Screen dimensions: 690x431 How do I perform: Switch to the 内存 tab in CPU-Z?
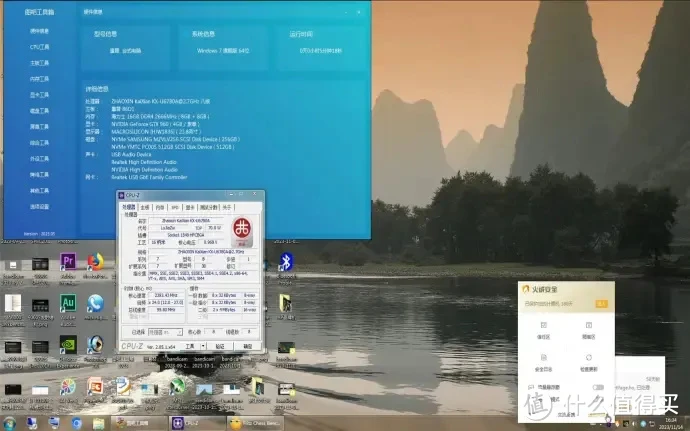[160, 207]
